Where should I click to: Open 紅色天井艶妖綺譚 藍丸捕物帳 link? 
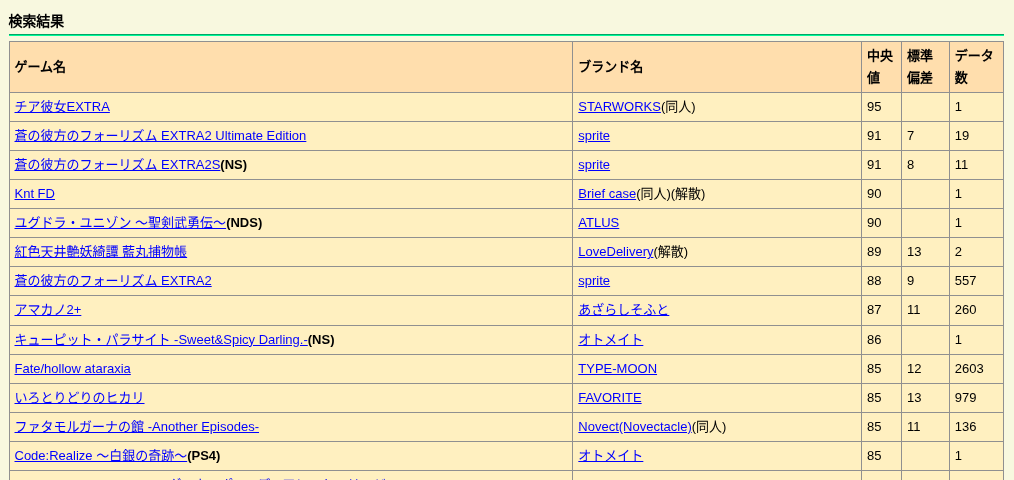(100, 252)
